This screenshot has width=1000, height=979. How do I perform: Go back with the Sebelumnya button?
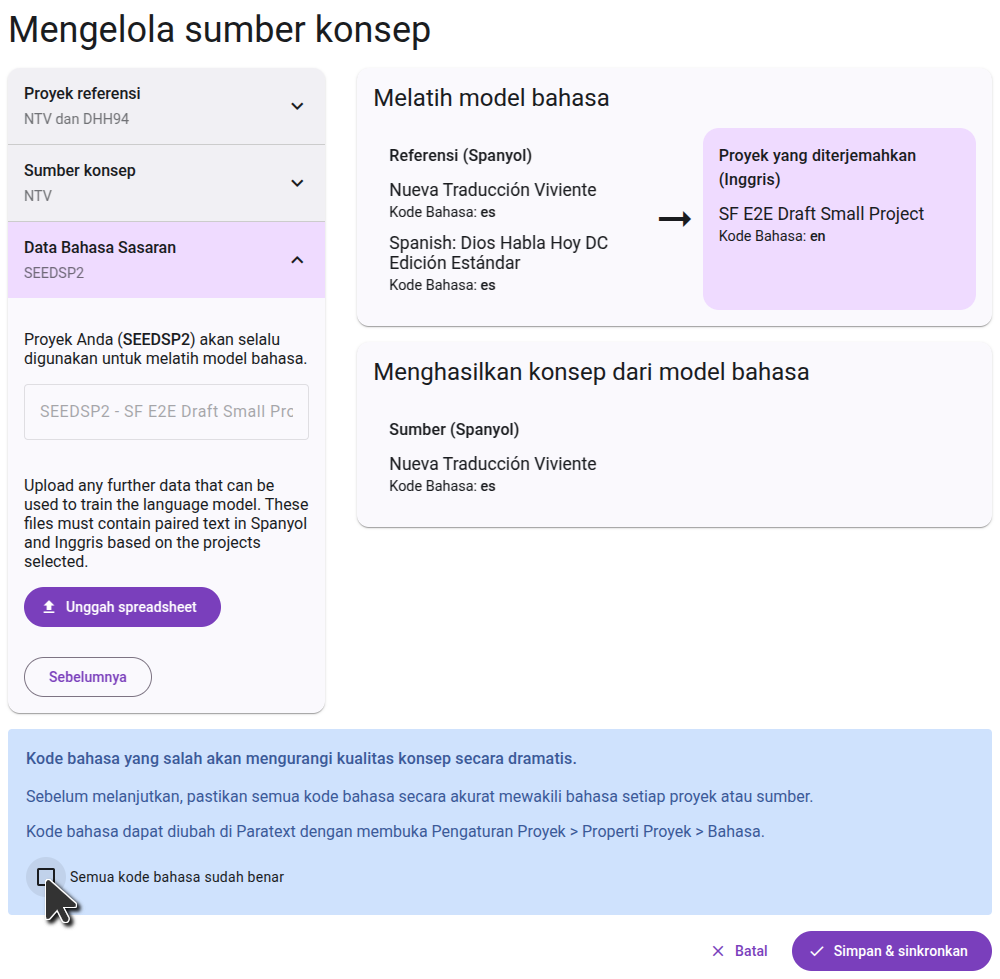tap(88, 677)
